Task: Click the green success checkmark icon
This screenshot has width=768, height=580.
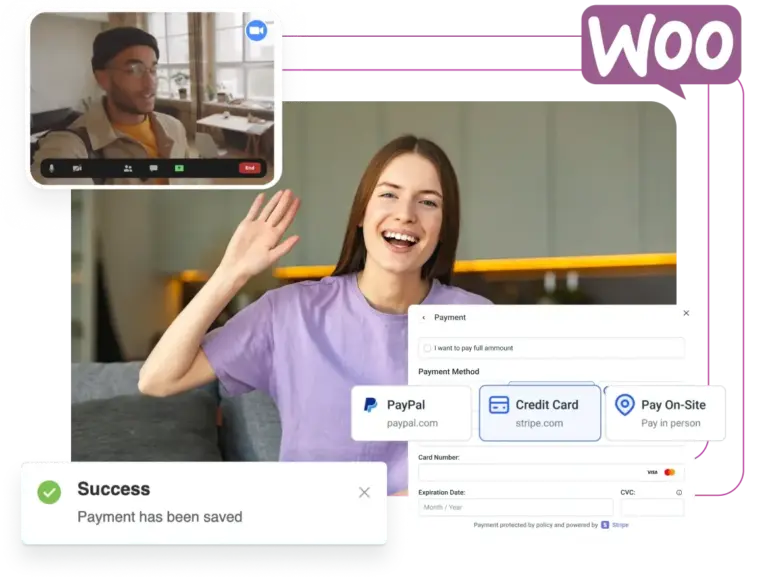Action: (x=49, y=492)
